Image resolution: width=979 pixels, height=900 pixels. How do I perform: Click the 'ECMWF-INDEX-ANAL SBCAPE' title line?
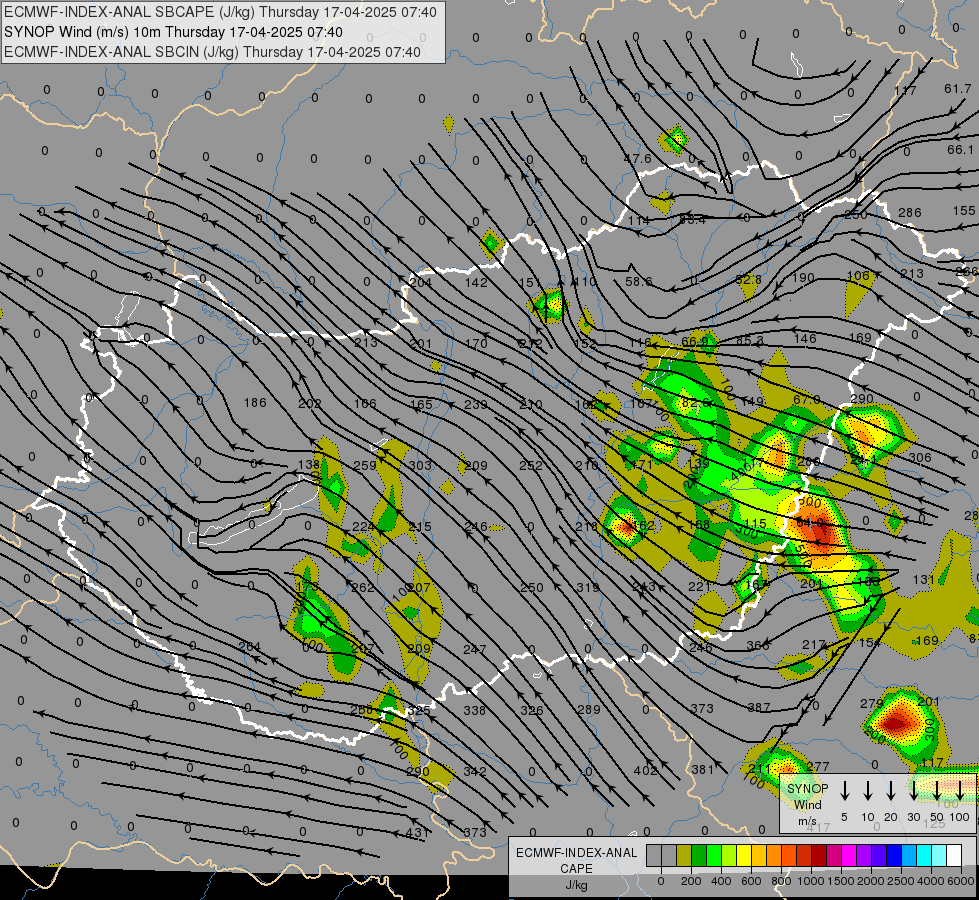(x=220, y=12)
